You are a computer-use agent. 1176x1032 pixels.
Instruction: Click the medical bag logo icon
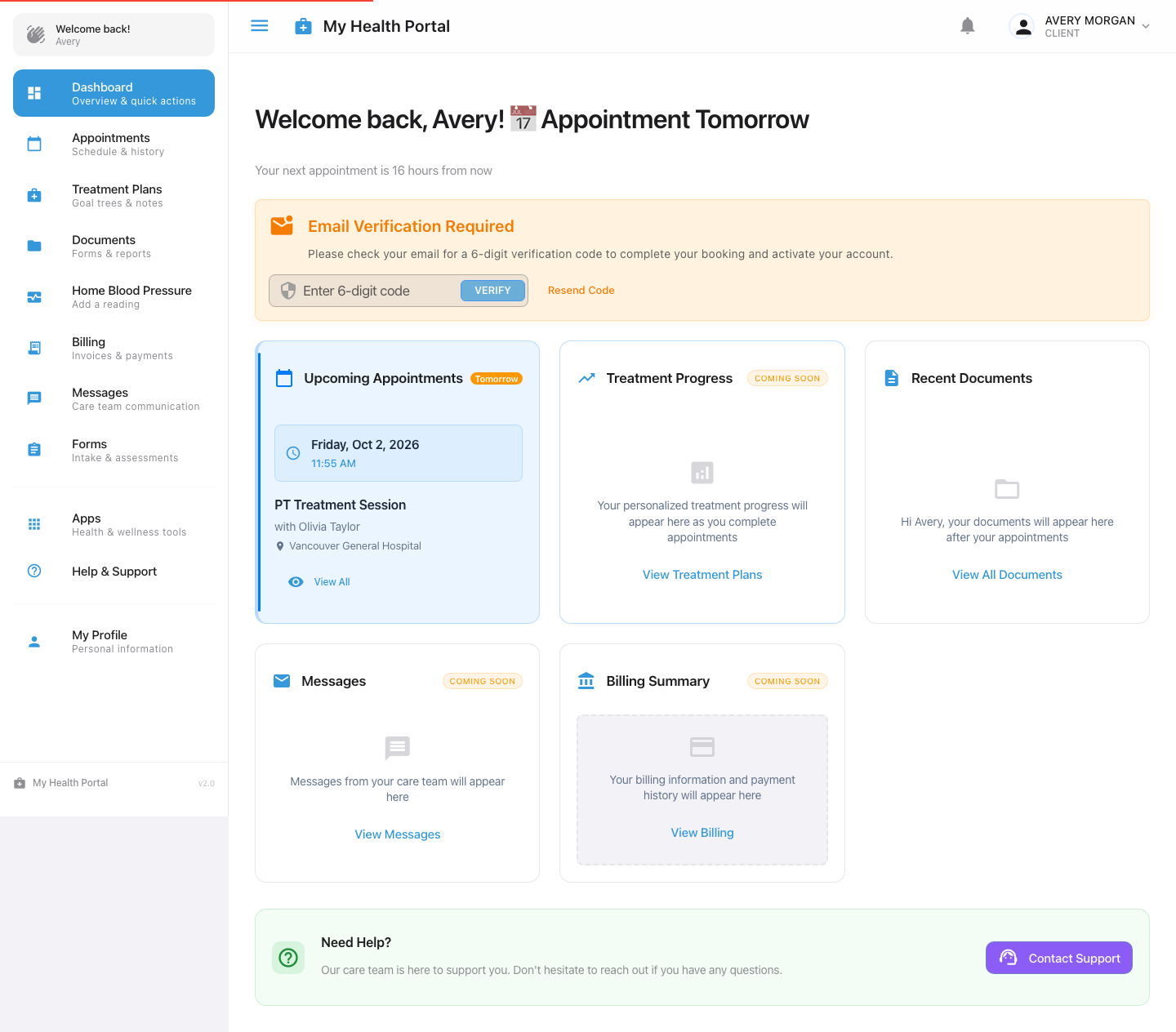[x=303, y=26]
